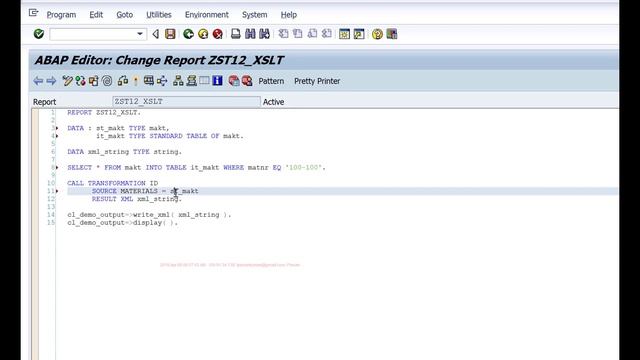Set or delete external breakpoint icon
The image size is (640, 360).
(x=247, y=81)
